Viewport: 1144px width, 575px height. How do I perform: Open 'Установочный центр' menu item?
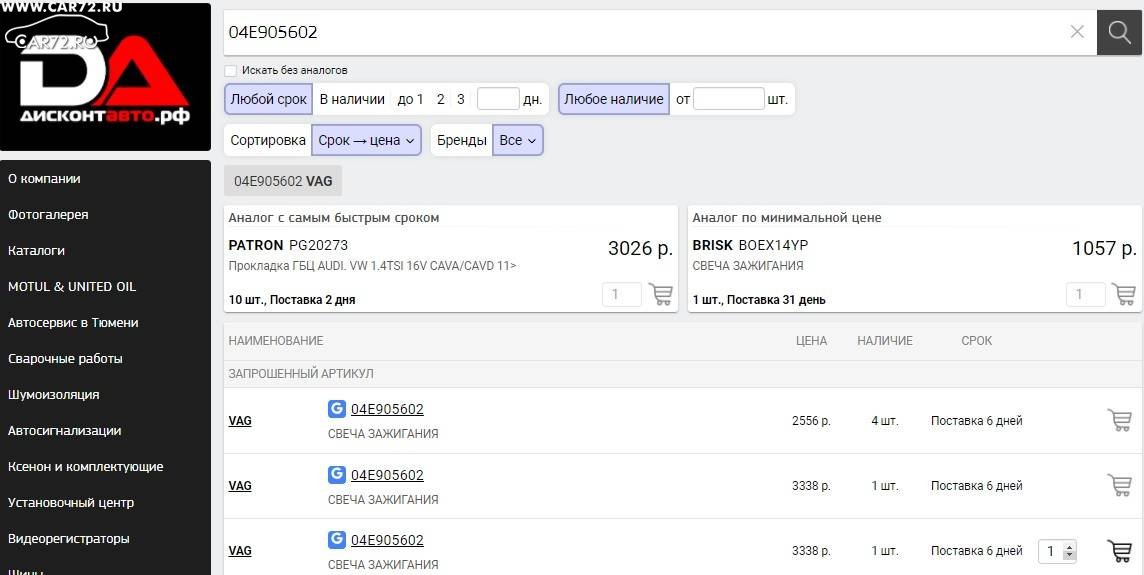click(x=71, y=502)
